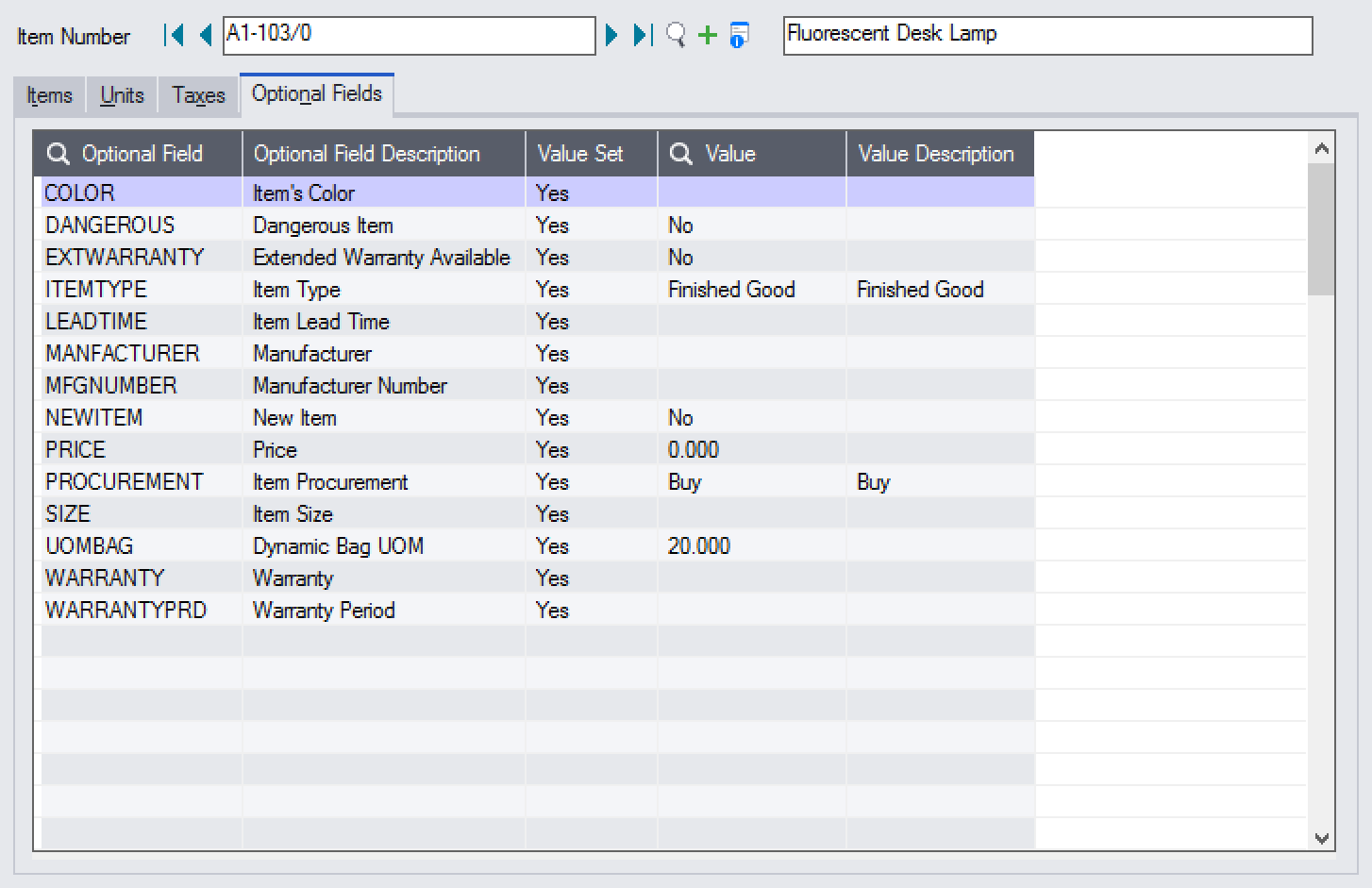This screenshot has width=1372, height=888.
Task: Click the Item Lead Time description cell
Action: point(384,321)
